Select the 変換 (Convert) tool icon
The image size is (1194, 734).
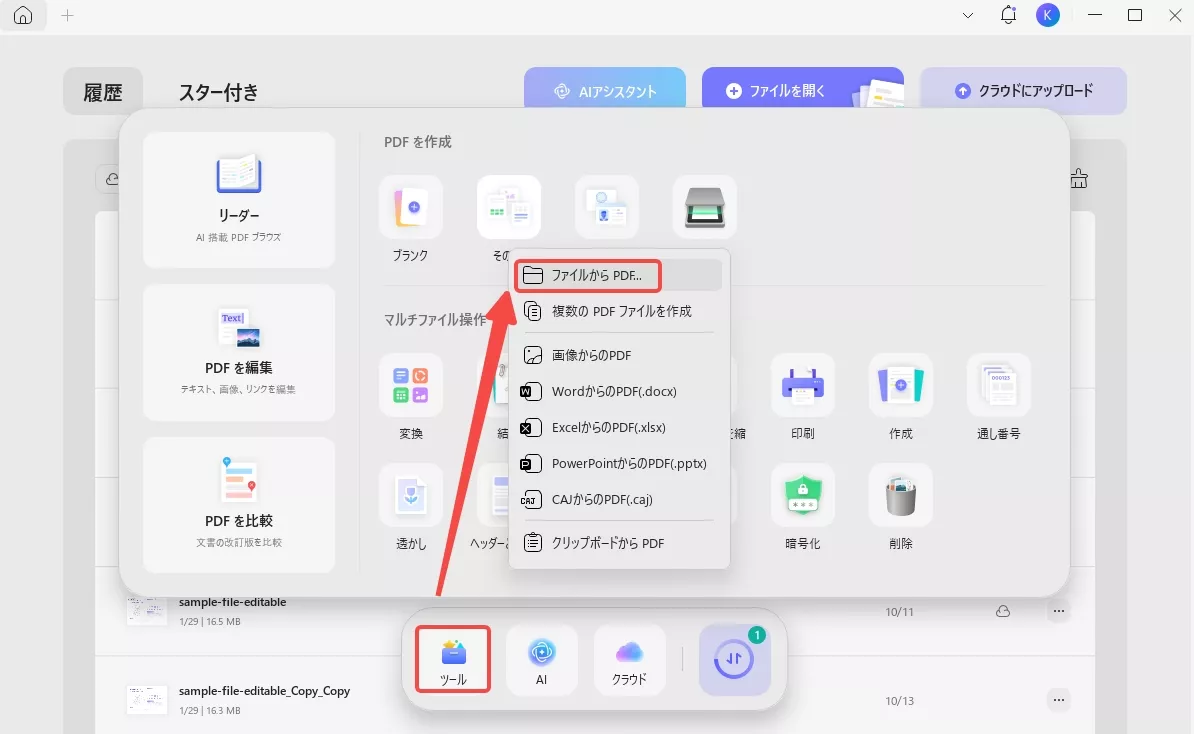coord(410,385)
